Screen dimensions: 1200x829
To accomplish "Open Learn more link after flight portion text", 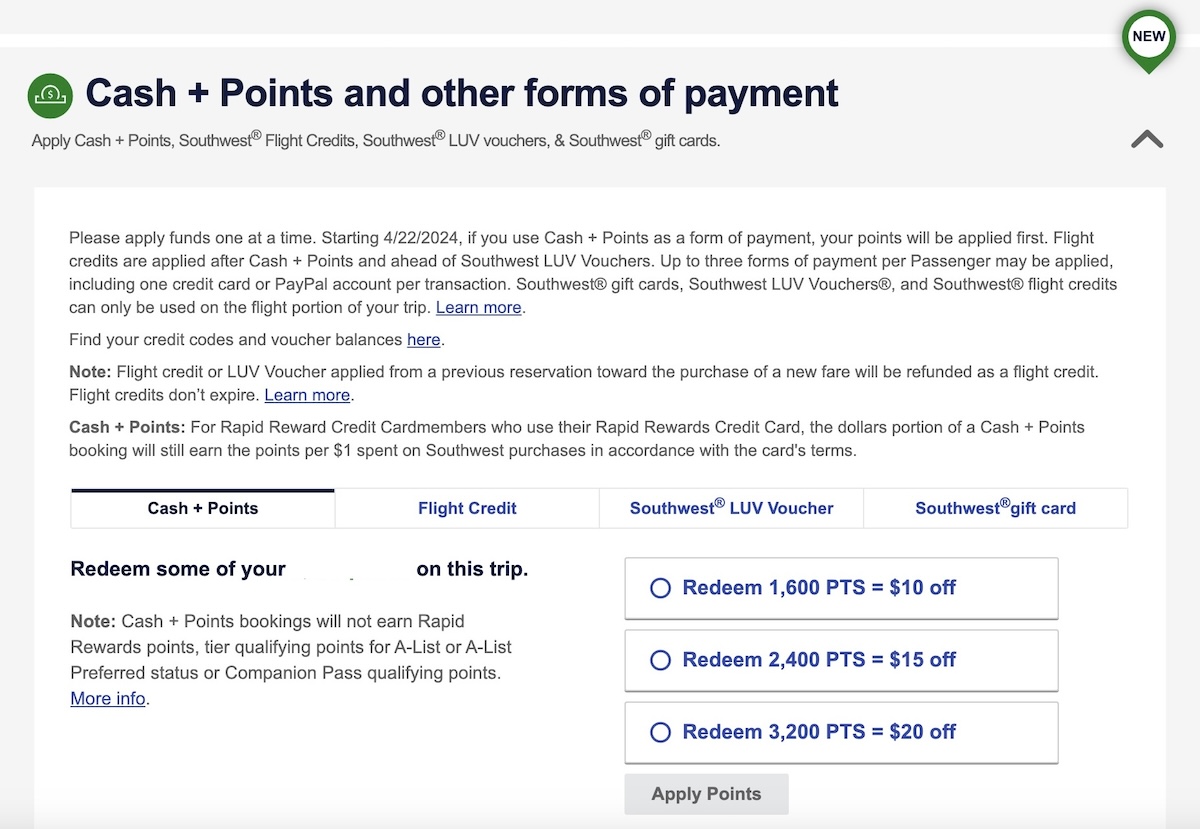I will [x=479, y=307].
